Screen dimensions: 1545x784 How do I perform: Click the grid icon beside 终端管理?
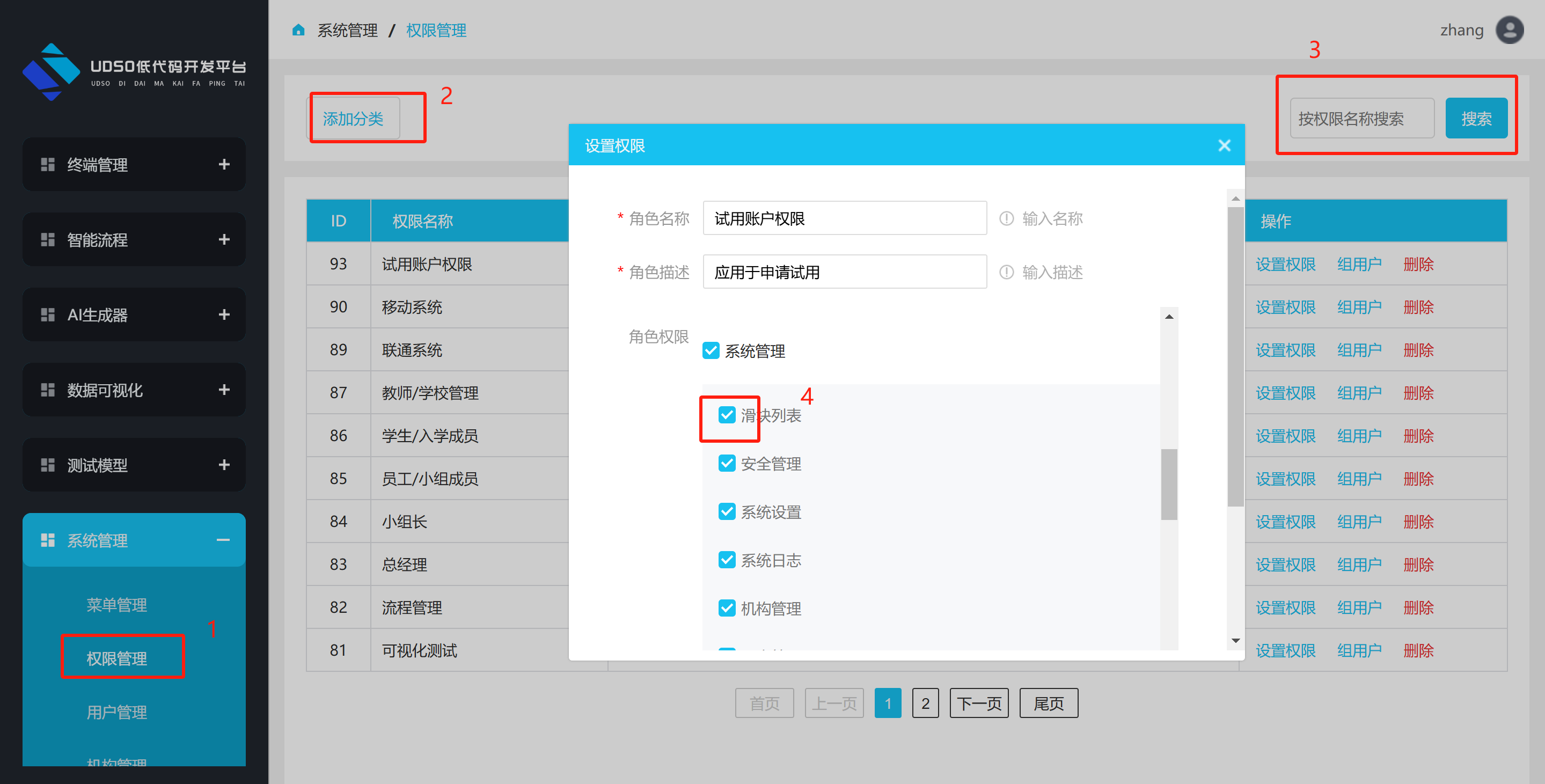47,164
